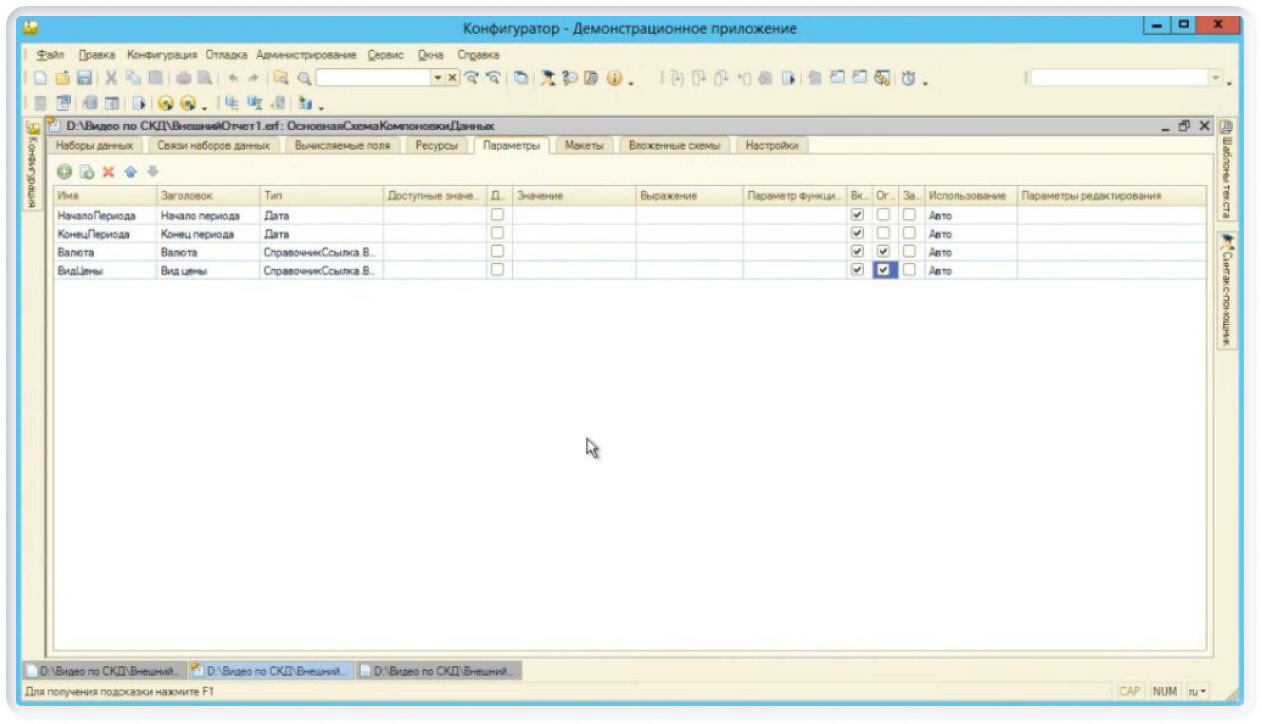Open the dropdown at right toolbar combo box
The image size is (1262, 724).
point(1216,78)
